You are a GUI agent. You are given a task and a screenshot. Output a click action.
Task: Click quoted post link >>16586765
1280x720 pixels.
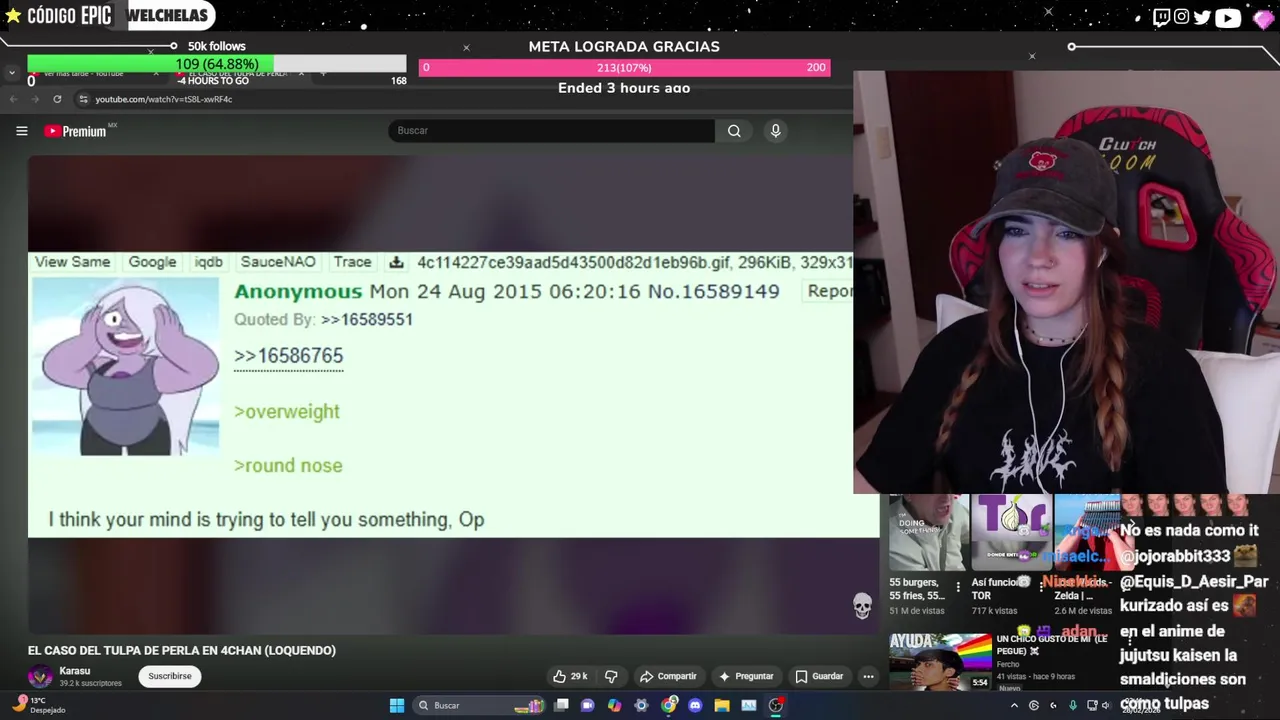click(x=288, y=356)
